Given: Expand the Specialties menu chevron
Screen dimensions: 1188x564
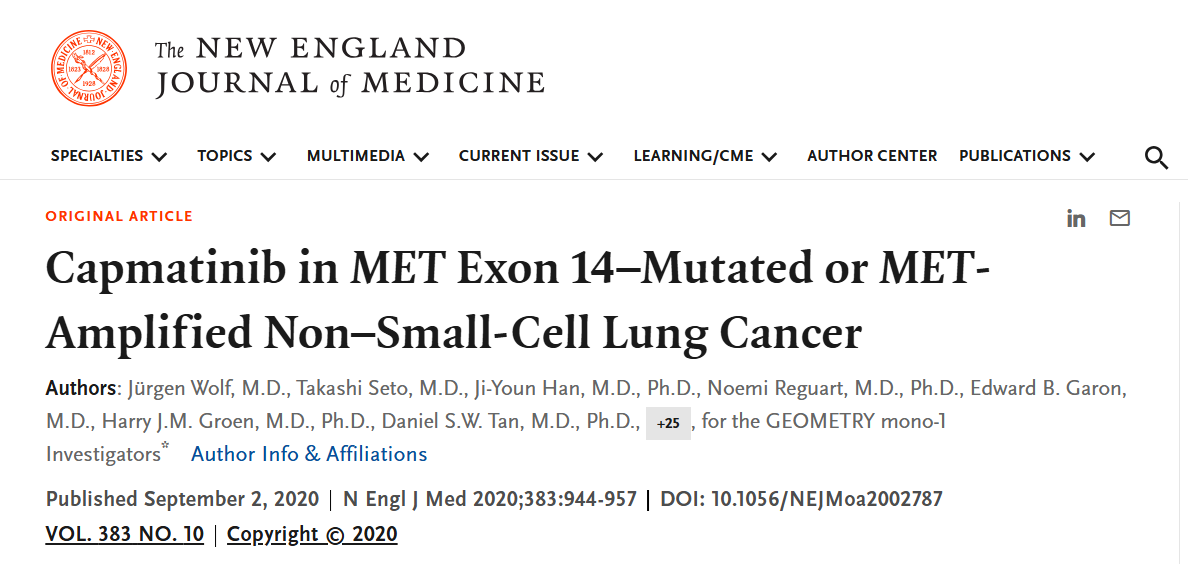Looking at the screenshot, I should coord(159,157).
